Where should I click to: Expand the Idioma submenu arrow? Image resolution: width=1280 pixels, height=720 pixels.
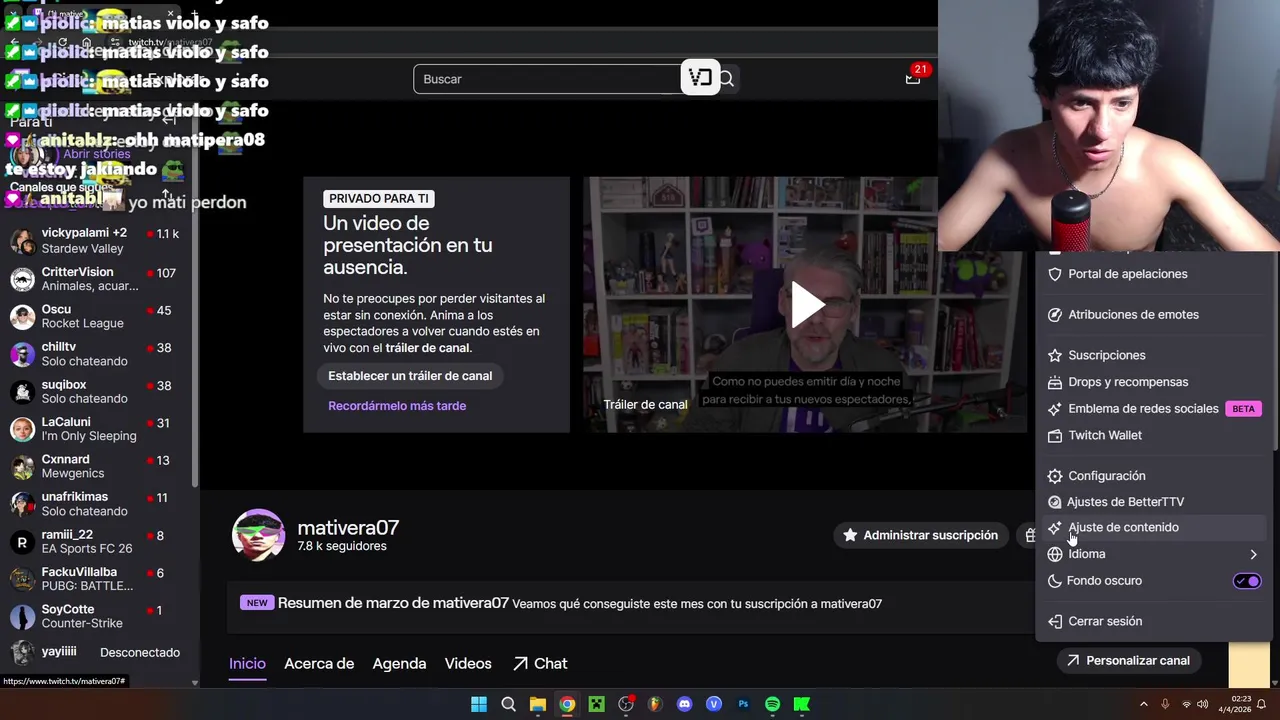(1253, 554)
